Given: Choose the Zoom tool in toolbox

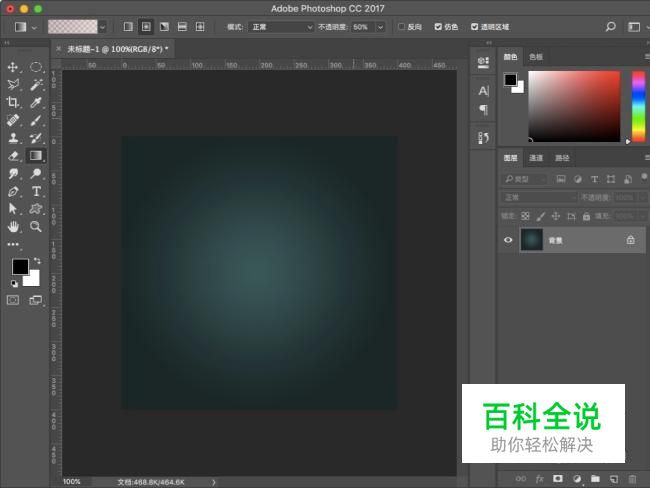Looking at the screenshot, I should [36, 227].
